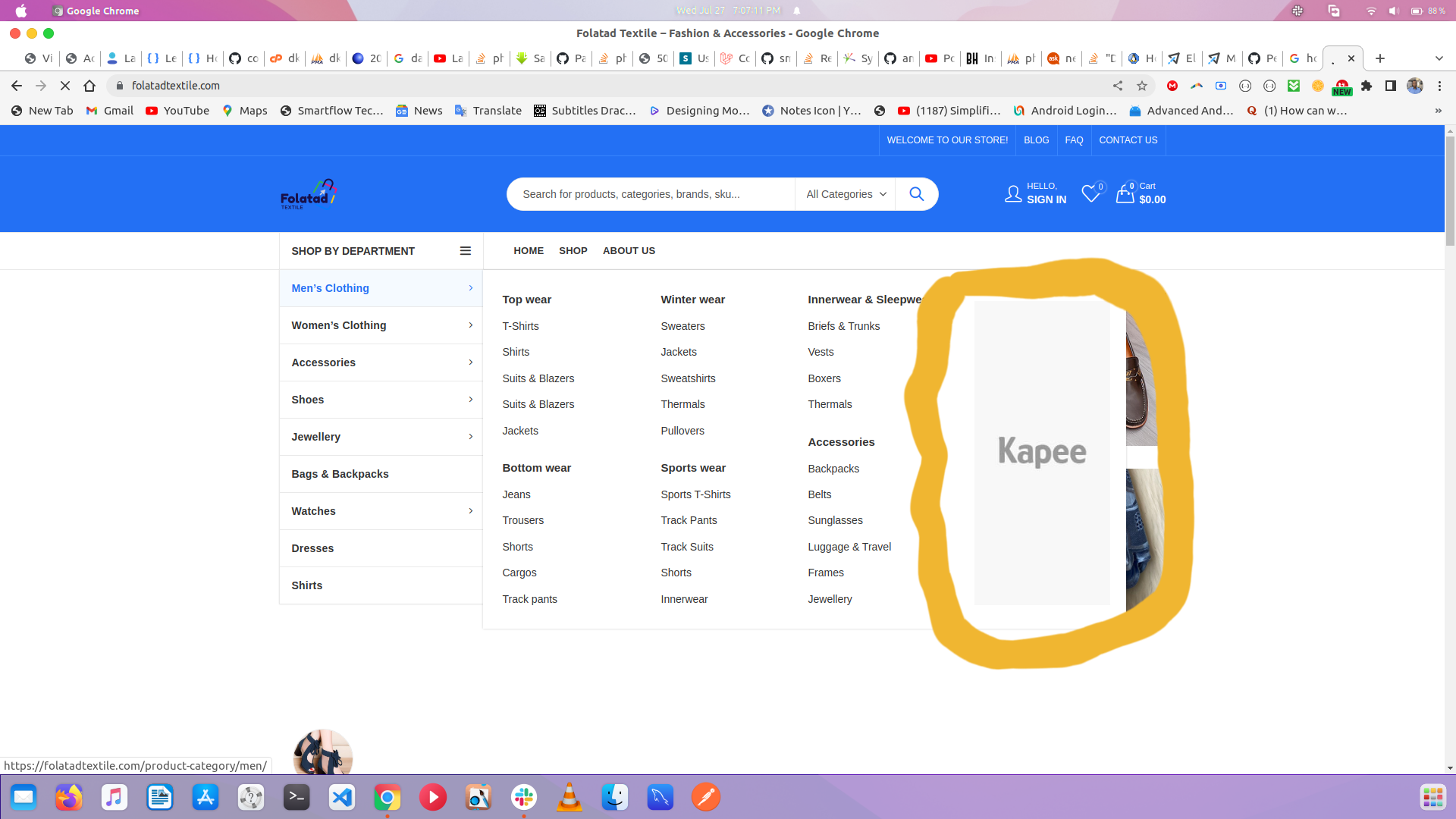Viewport: 1456px width, 819px height.
Task: Expand Women's Clothing submenu arrow
Action: pyautogui.click(x=470, y=325)
